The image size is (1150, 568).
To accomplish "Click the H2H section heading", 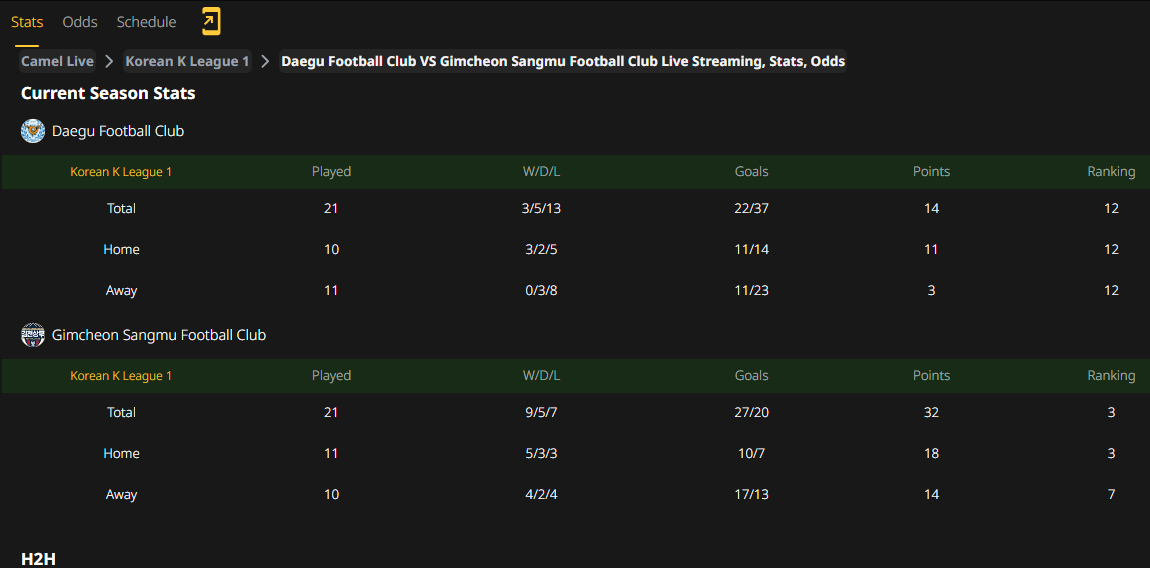I will tap(39, 559).
